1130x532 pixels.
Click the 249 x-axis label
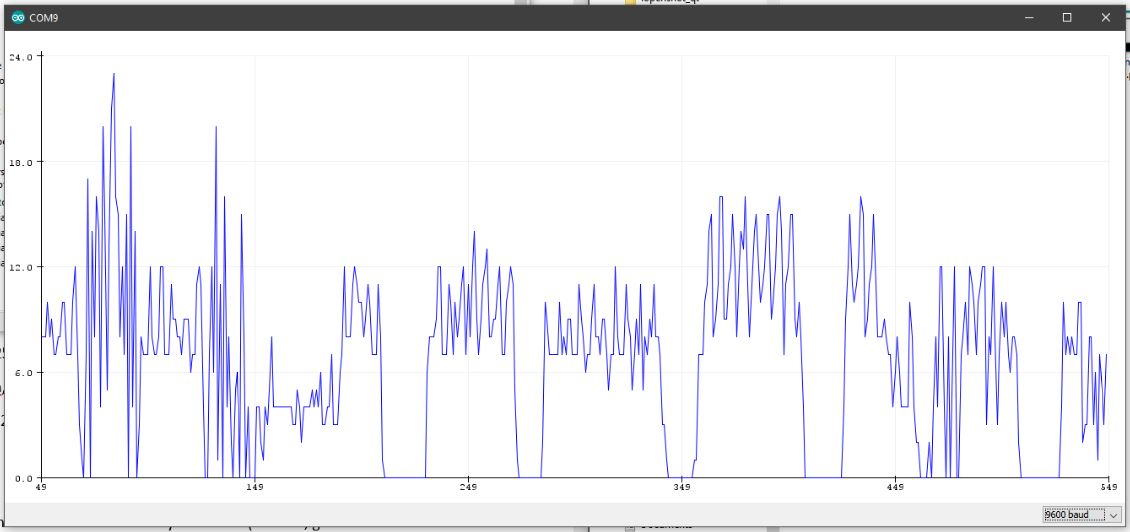pyautogui.click(x=468, y=487)
